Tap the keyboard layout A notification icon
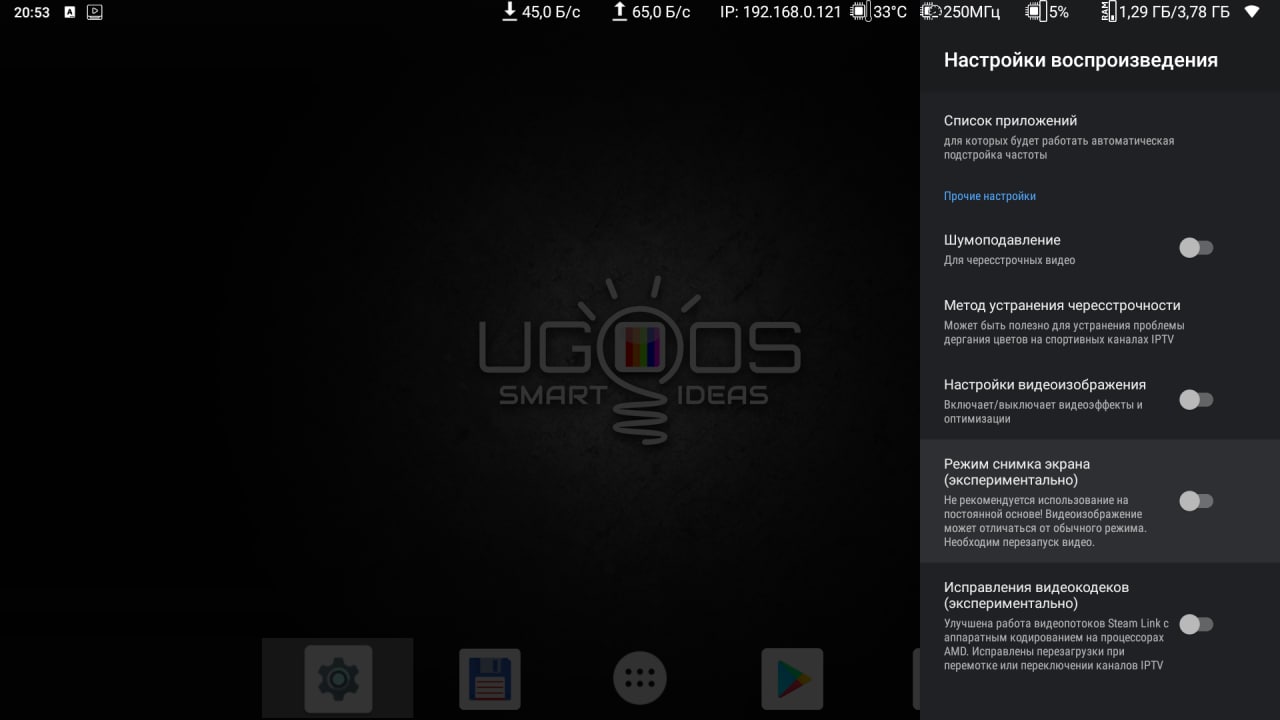 [x=69, y=12]
